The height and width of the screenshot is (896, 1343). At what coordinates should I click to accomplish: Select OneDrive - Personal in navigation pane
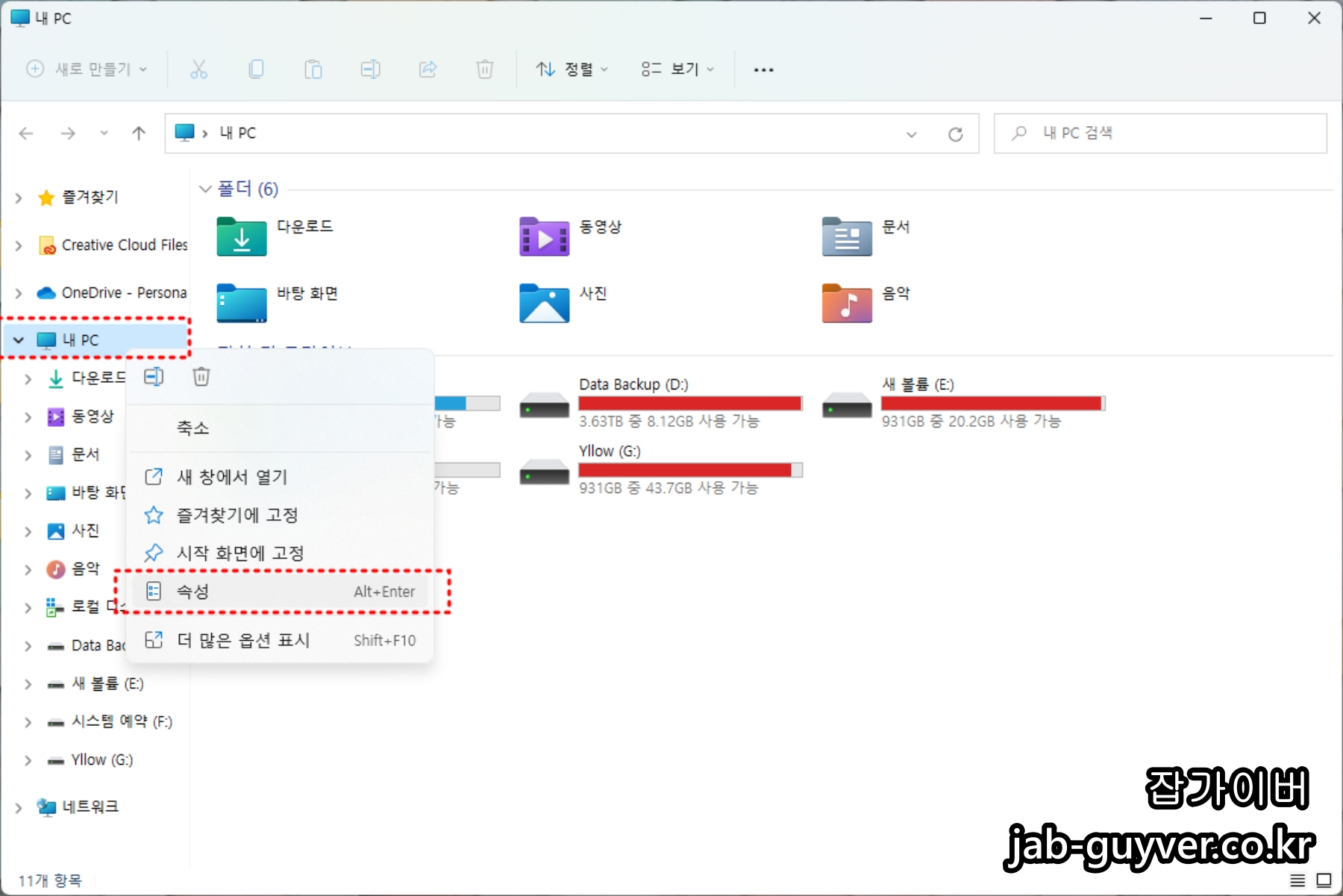(112, 293)
